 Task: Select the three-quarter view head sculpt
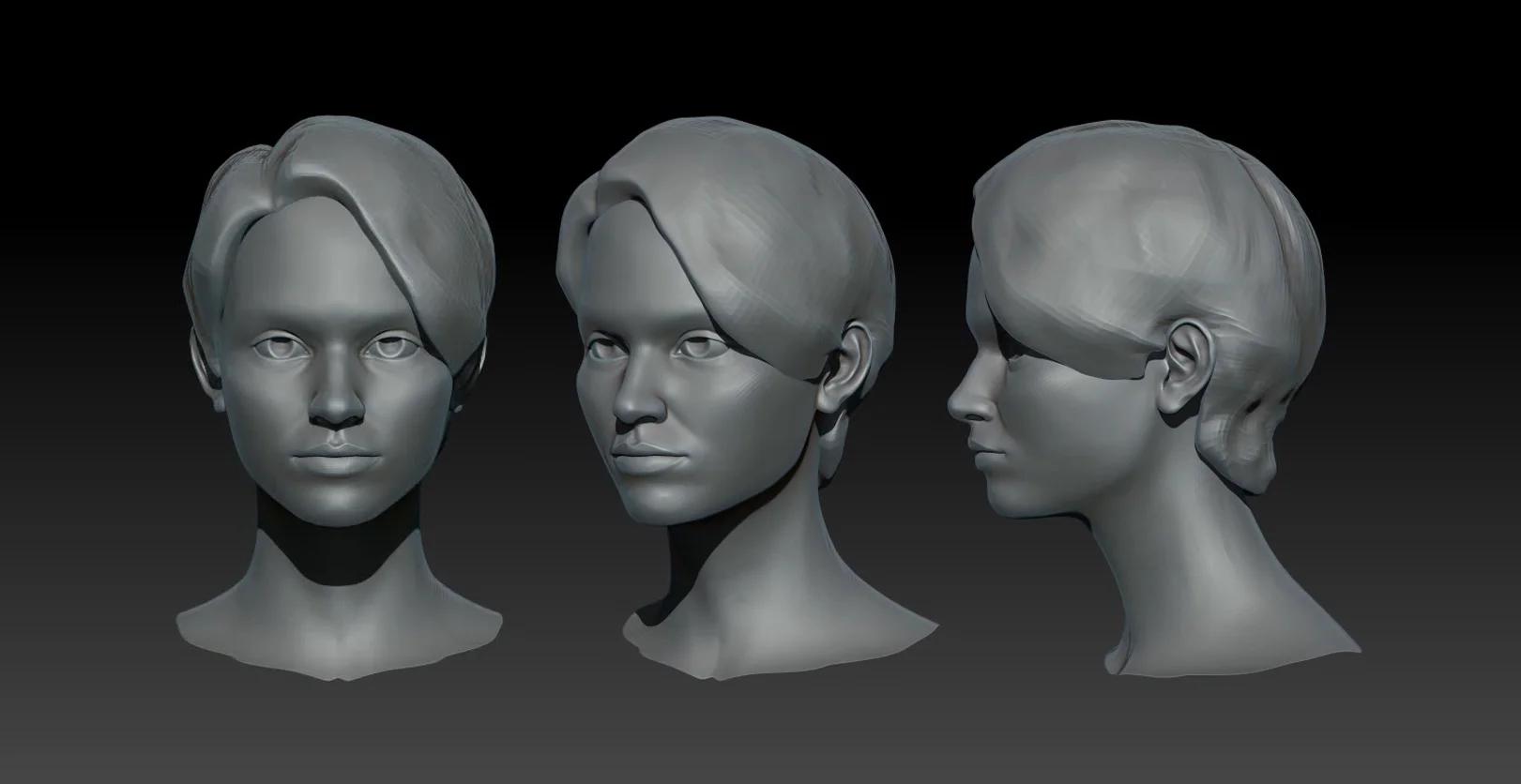pyautogui.click(x=746, y=399)
